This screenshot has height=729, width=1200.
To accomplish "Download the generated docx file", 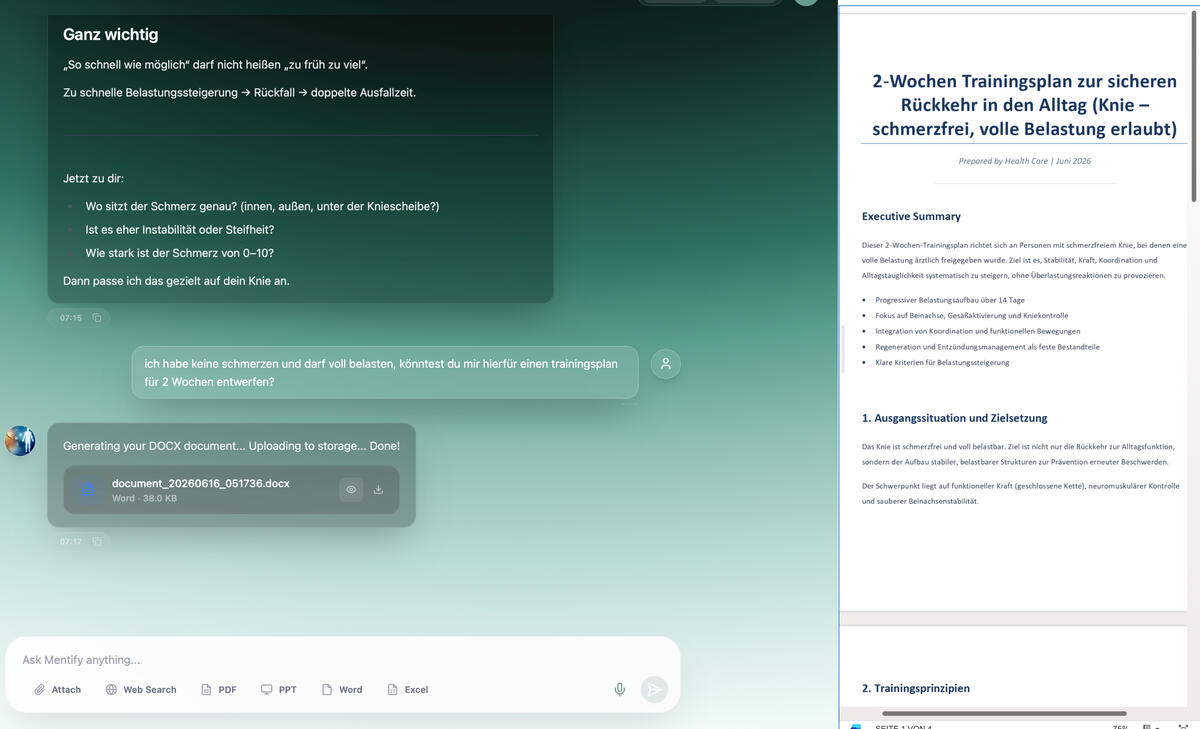I will pyautogui.click(x=378, y=490).
